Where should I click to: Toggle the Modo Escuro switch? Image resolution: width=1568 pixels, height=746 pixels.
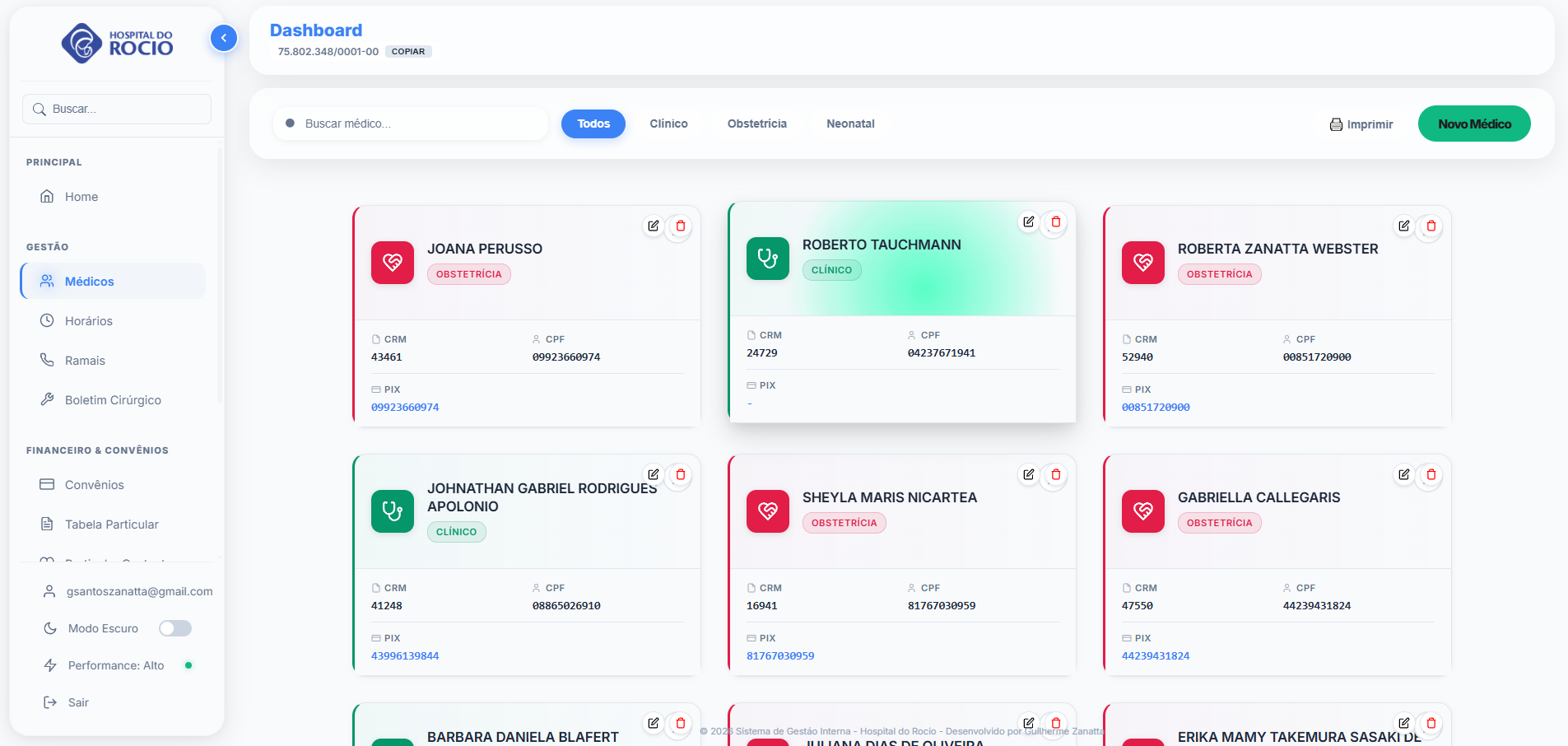click(x=175, y=628)
